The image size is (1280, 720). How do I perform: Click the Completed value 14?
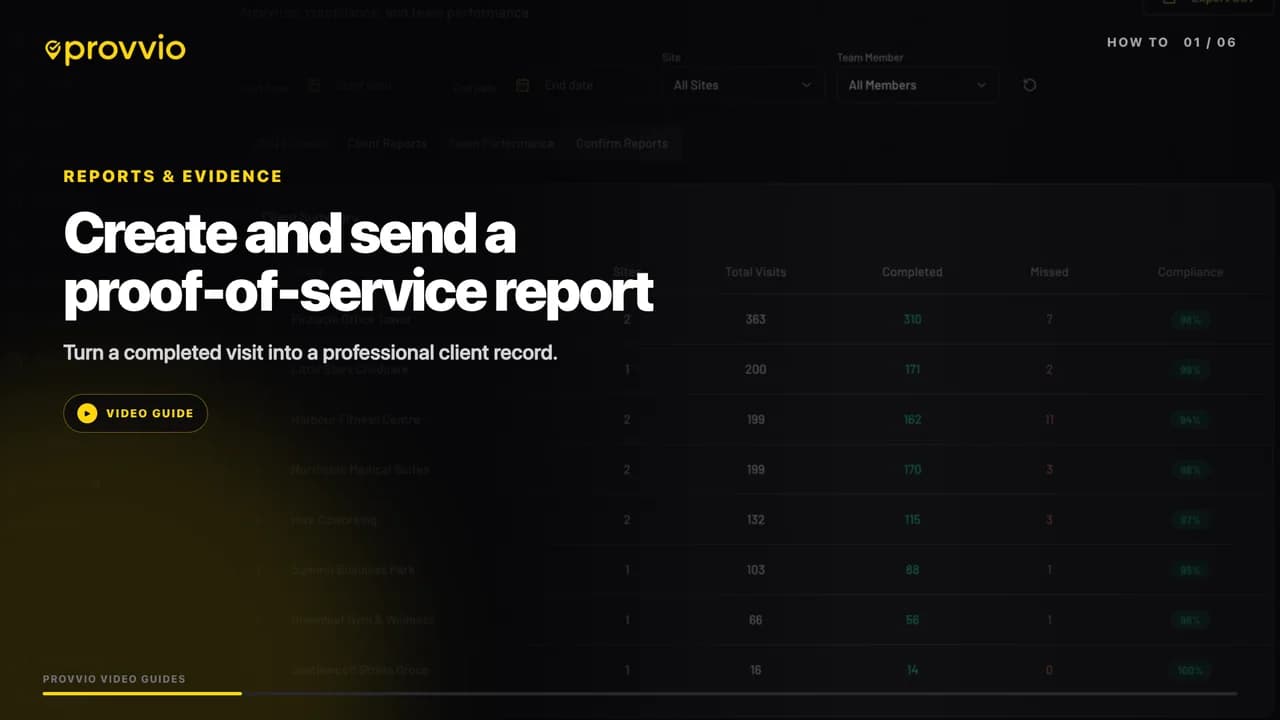(x=912, y=670)
